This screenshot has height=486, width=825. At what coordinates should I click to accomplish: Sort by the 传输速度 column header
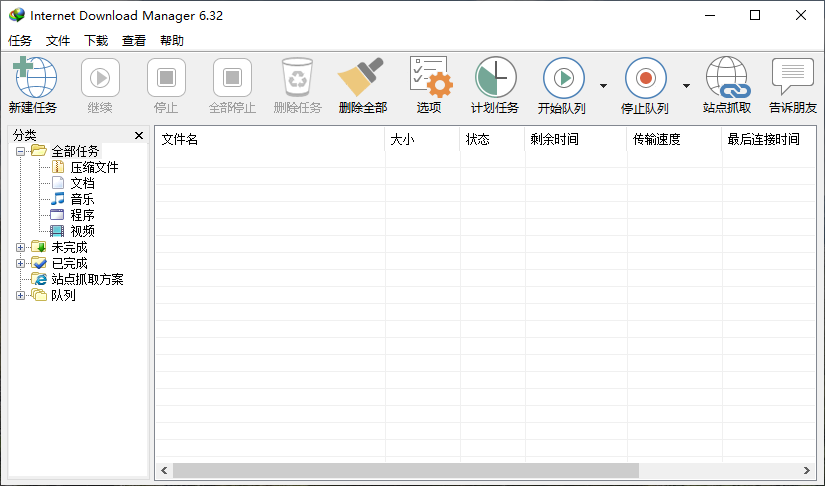[674, 139]
